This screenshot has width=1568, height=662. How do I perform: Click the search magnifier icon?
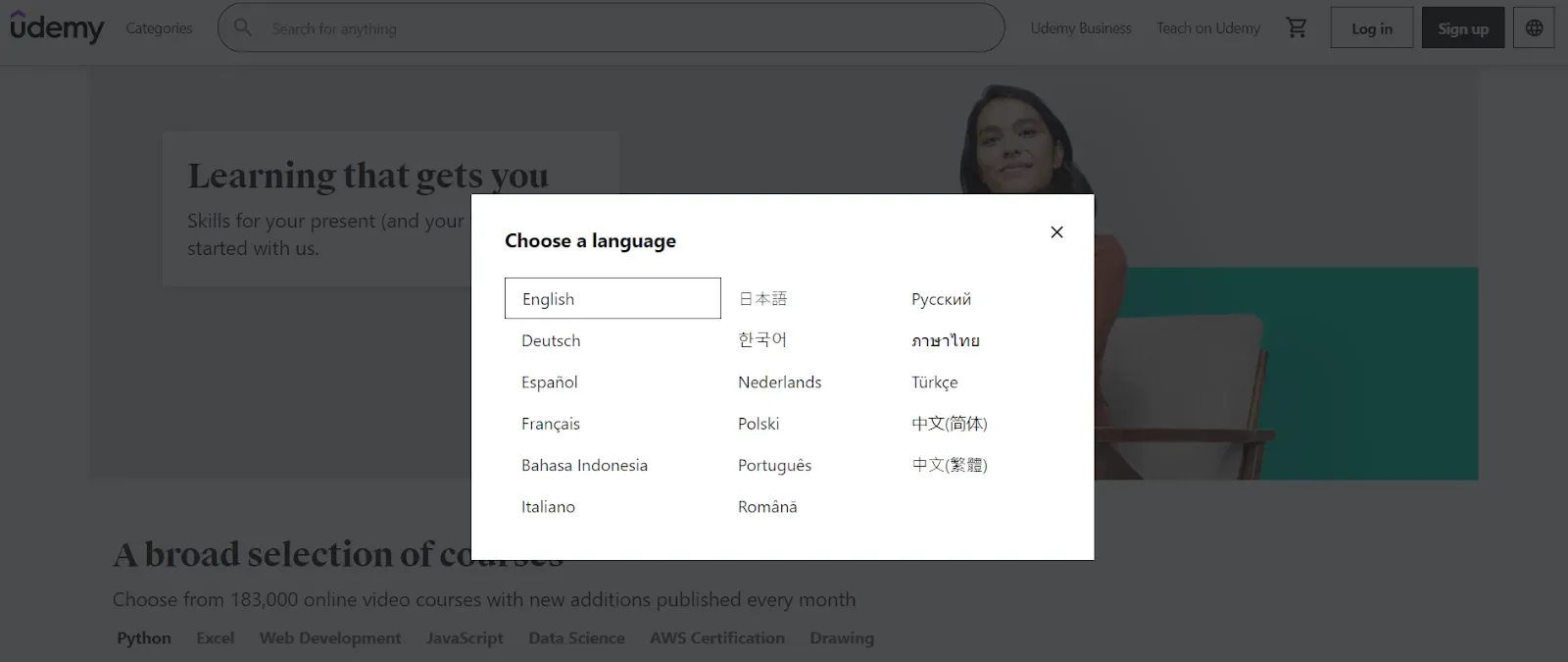pos(243,27)
